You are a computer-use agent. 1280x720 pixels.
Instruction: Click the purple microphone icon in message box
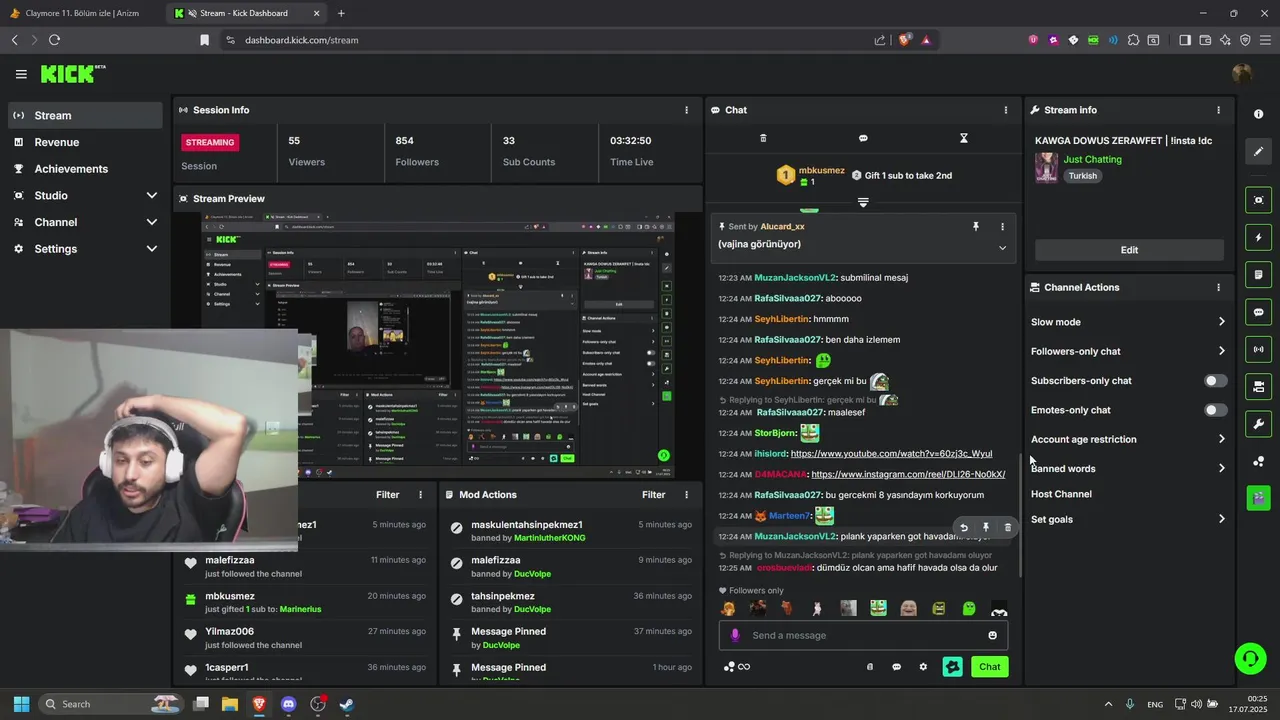(735, 635)
